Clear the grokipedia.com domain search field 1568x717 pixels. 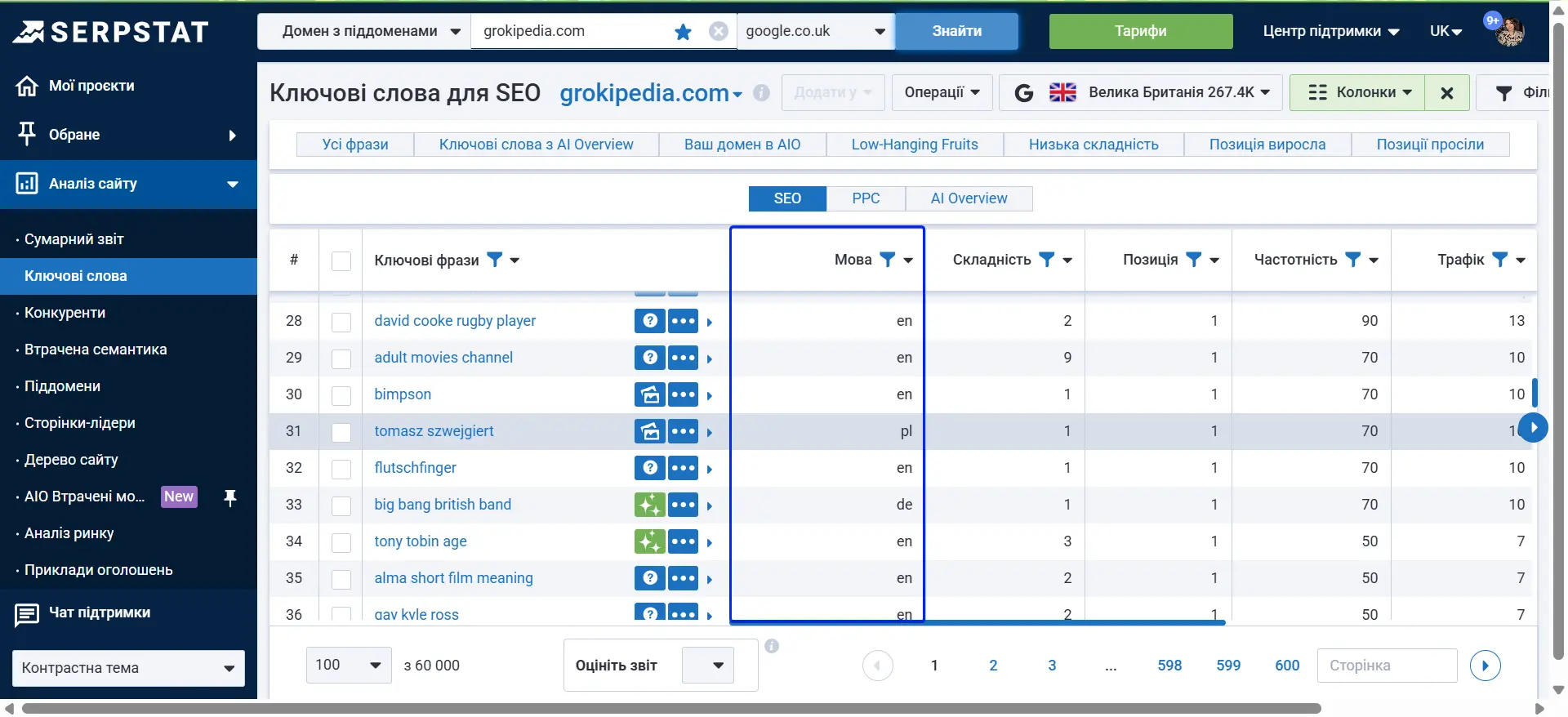click(718, 32)
